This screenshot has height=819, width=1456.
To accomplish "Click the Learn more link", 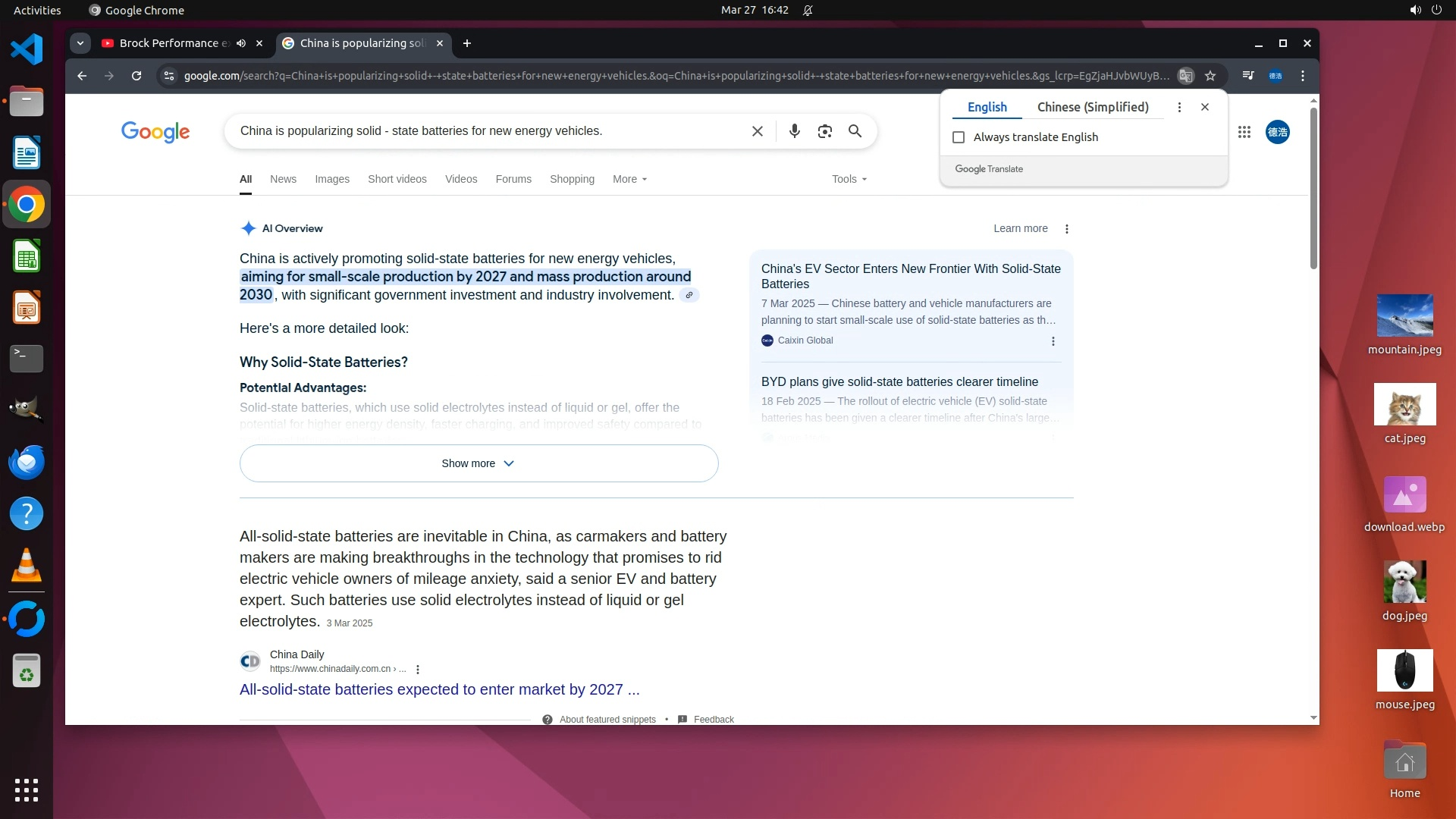I will click(x=1020, y=228).
